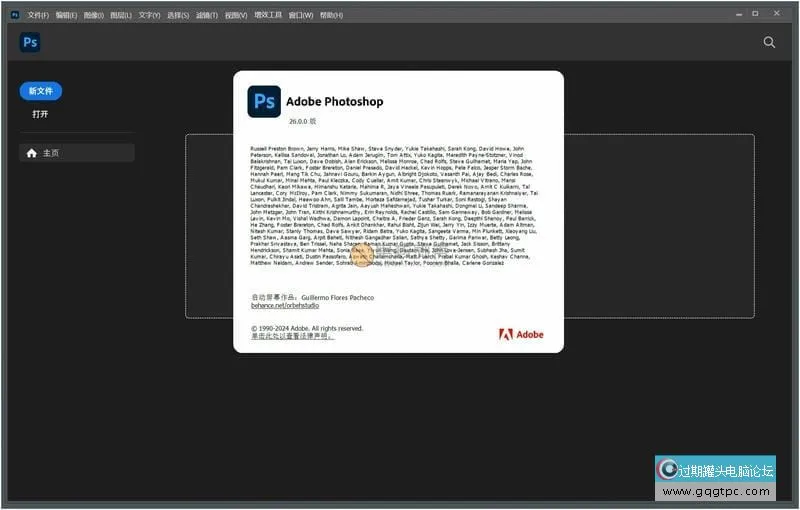Click the 打开 open file button
Screen dimensions: 800x510
coord(40,114)
